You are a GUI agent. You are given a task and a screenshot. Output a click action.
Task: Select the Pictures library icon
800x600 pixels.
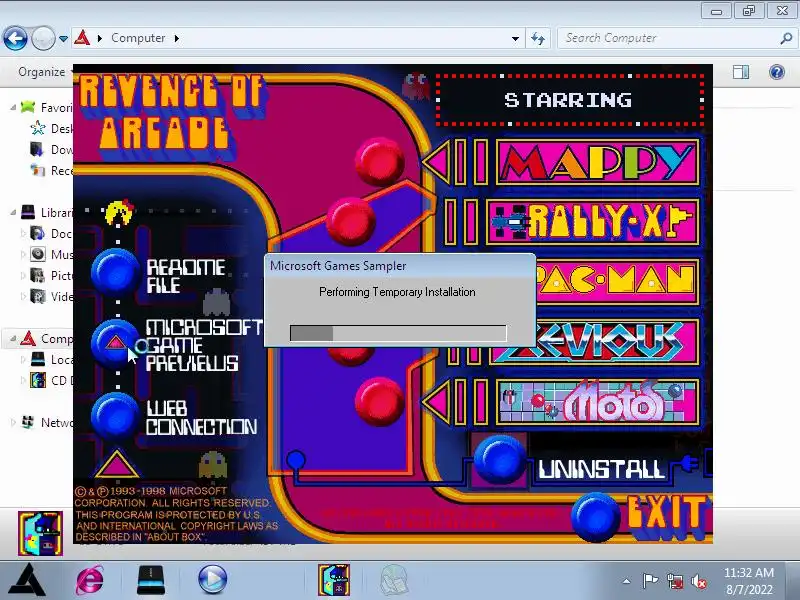point(38,275)
